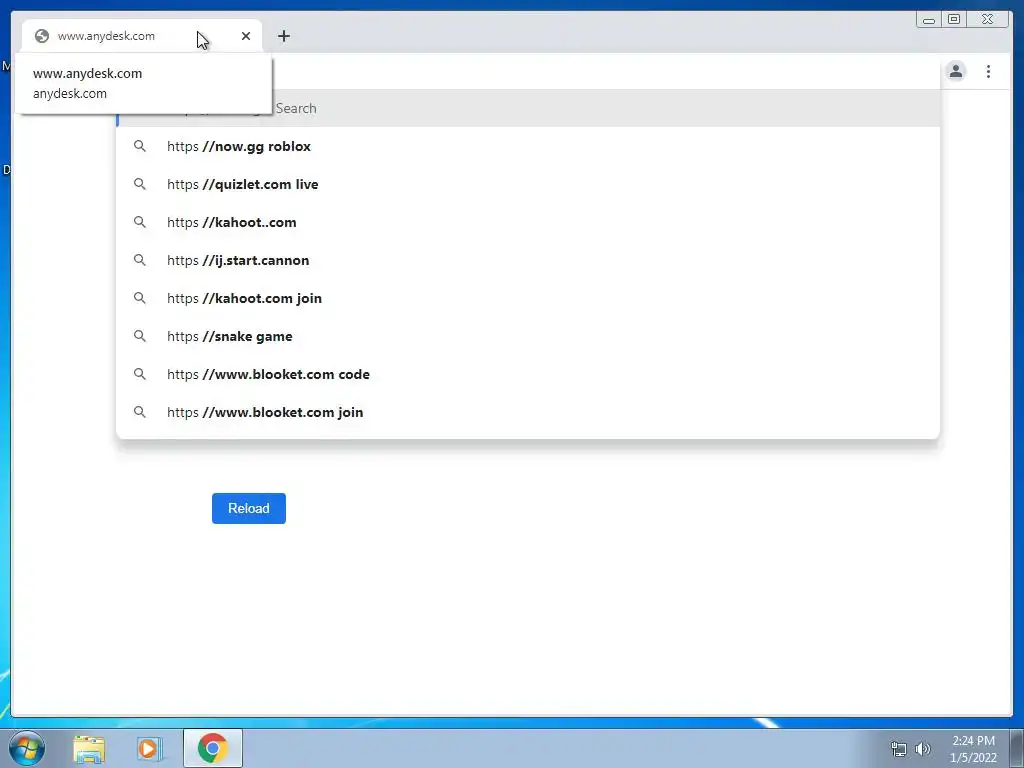Click search icon beside ij.start.cannon
Viewport: 1024px width, 768px height.
click(140, 260)
